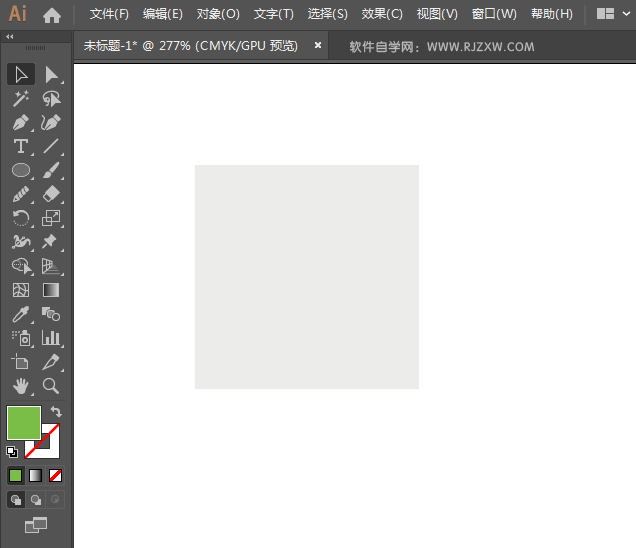
Task: Select the Lasso tool
Action: 51,99
